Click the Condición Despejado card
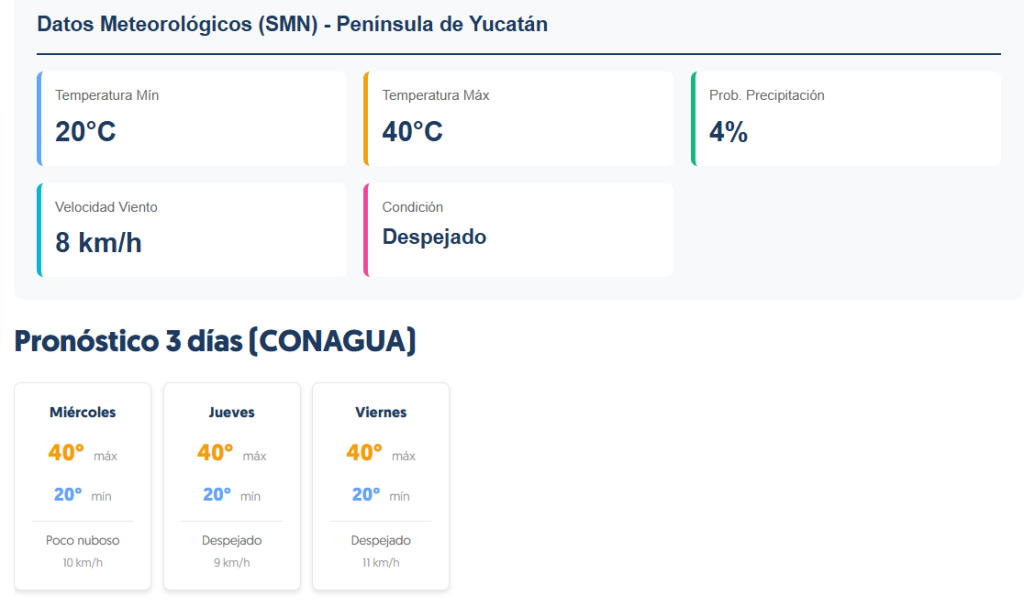This screenshot has height=607, width=1024. [x=519, y=230]
